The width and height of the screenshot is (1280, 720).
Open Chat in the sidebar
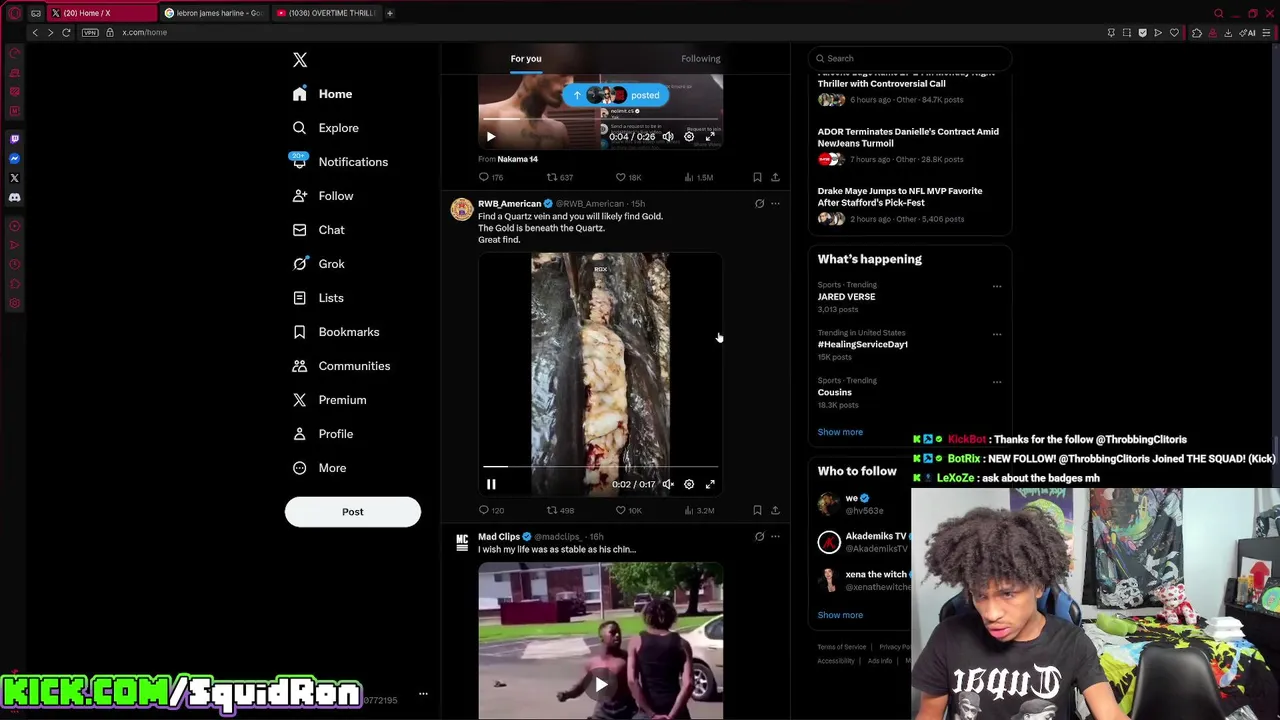319,230
